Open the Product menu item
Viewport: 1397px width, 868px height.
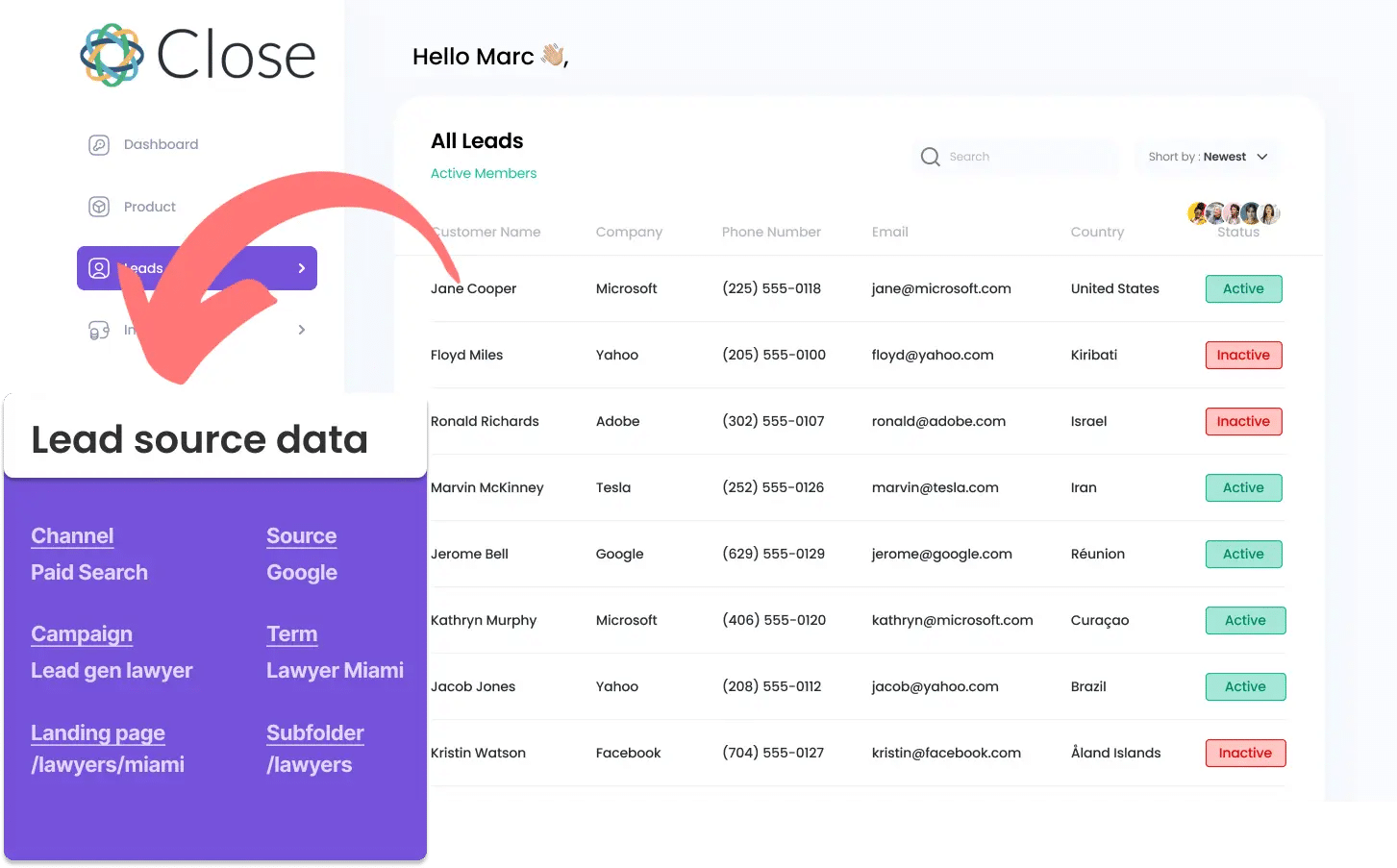pyautogui.click(x=150, y=207)
